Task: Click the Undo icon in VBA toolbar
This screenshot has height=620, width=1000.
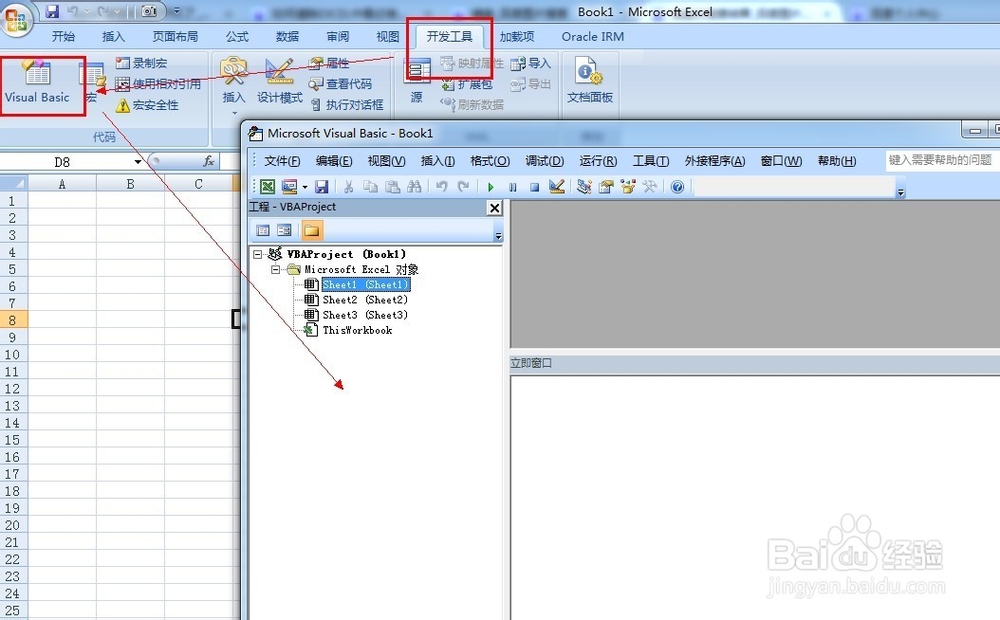Action: (x=441, y=186)
